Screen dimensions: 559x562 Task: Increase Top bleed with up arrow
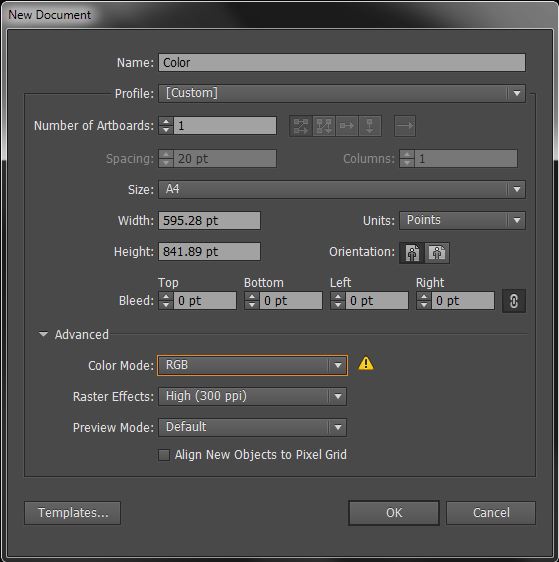point(166,297)
